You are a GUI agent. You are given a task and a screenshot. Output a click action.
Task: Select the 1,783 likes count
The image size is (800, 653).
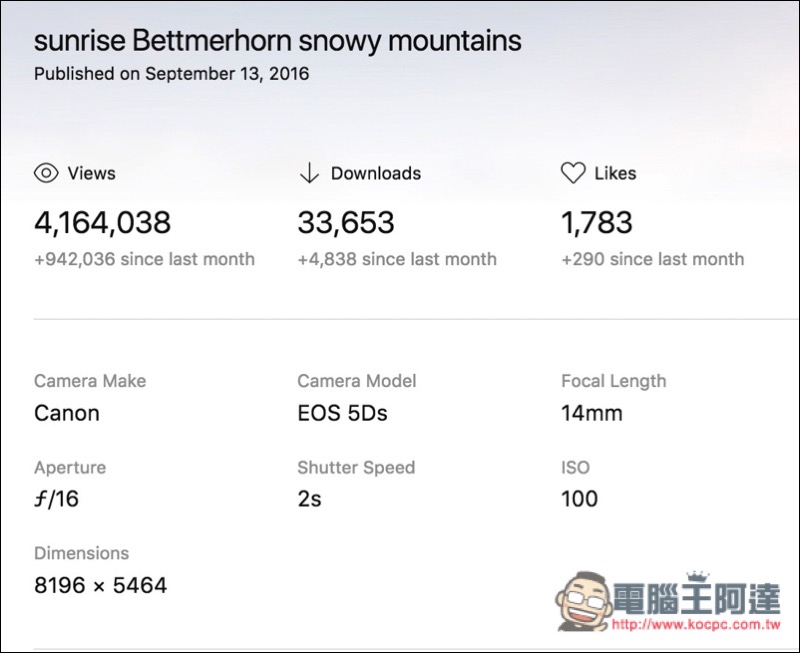point(597,222)
